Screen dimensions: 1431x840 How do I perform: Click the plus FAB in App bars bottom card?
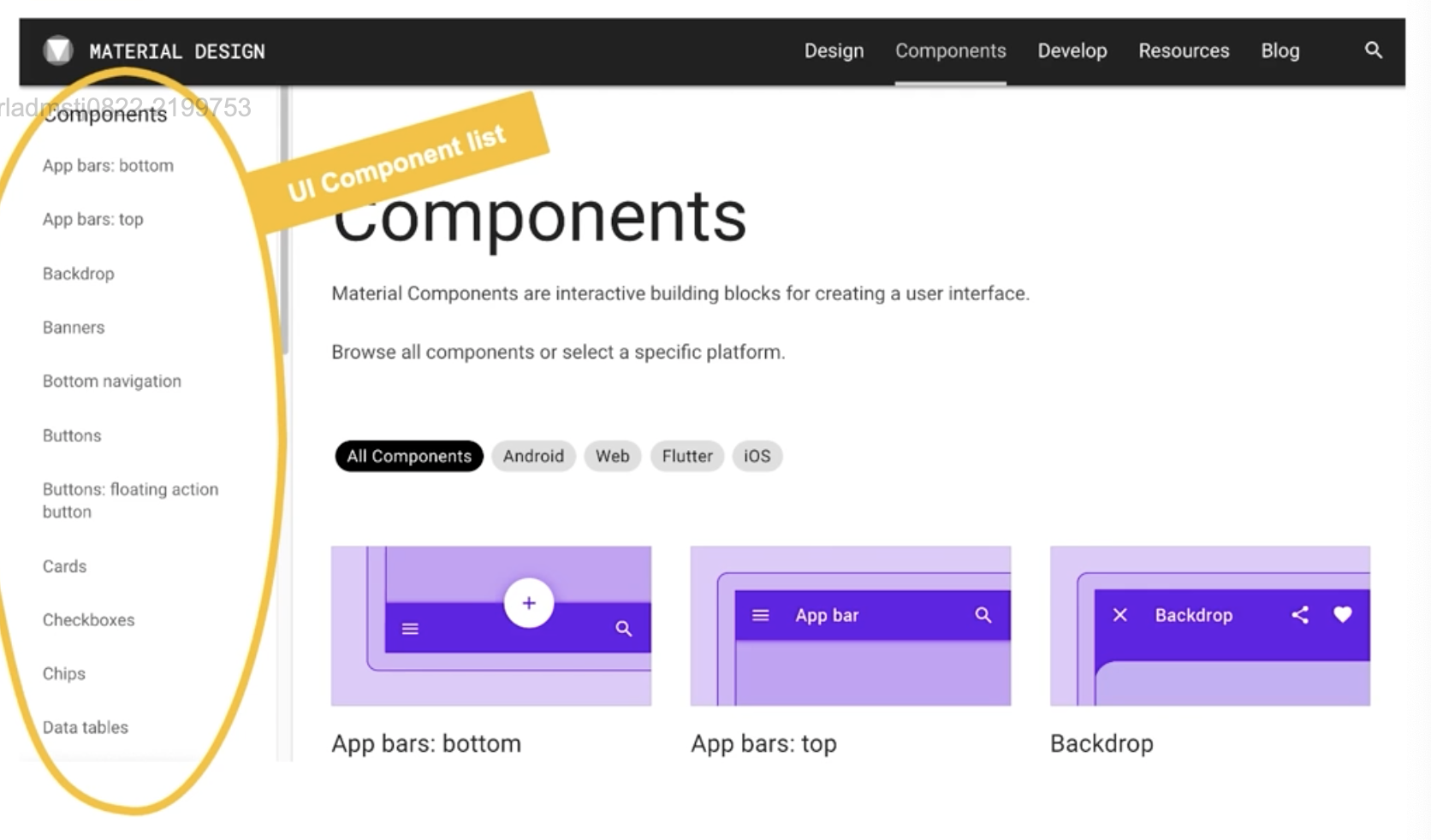point(529,603)
